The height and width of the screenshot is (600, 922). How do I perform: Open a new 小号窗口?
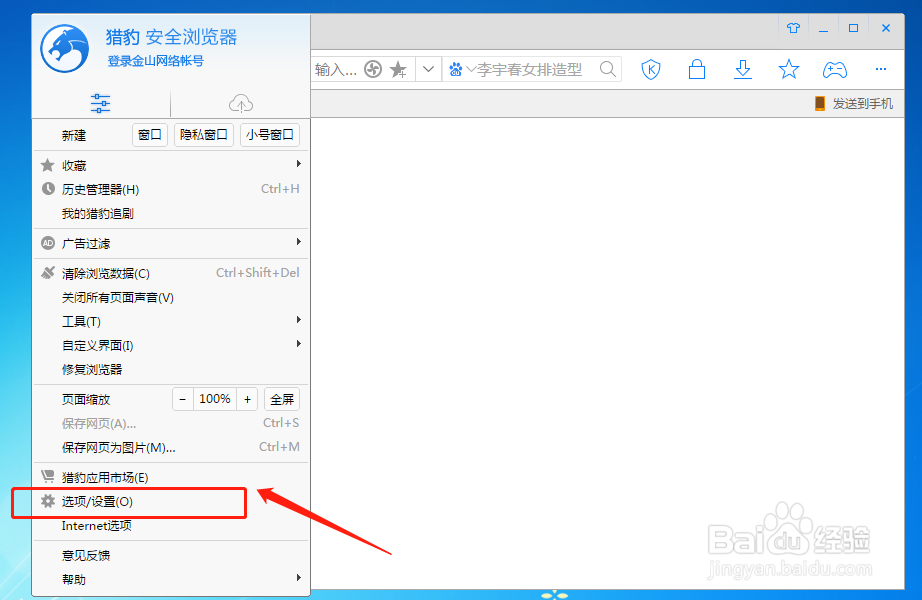coord(270,135)
